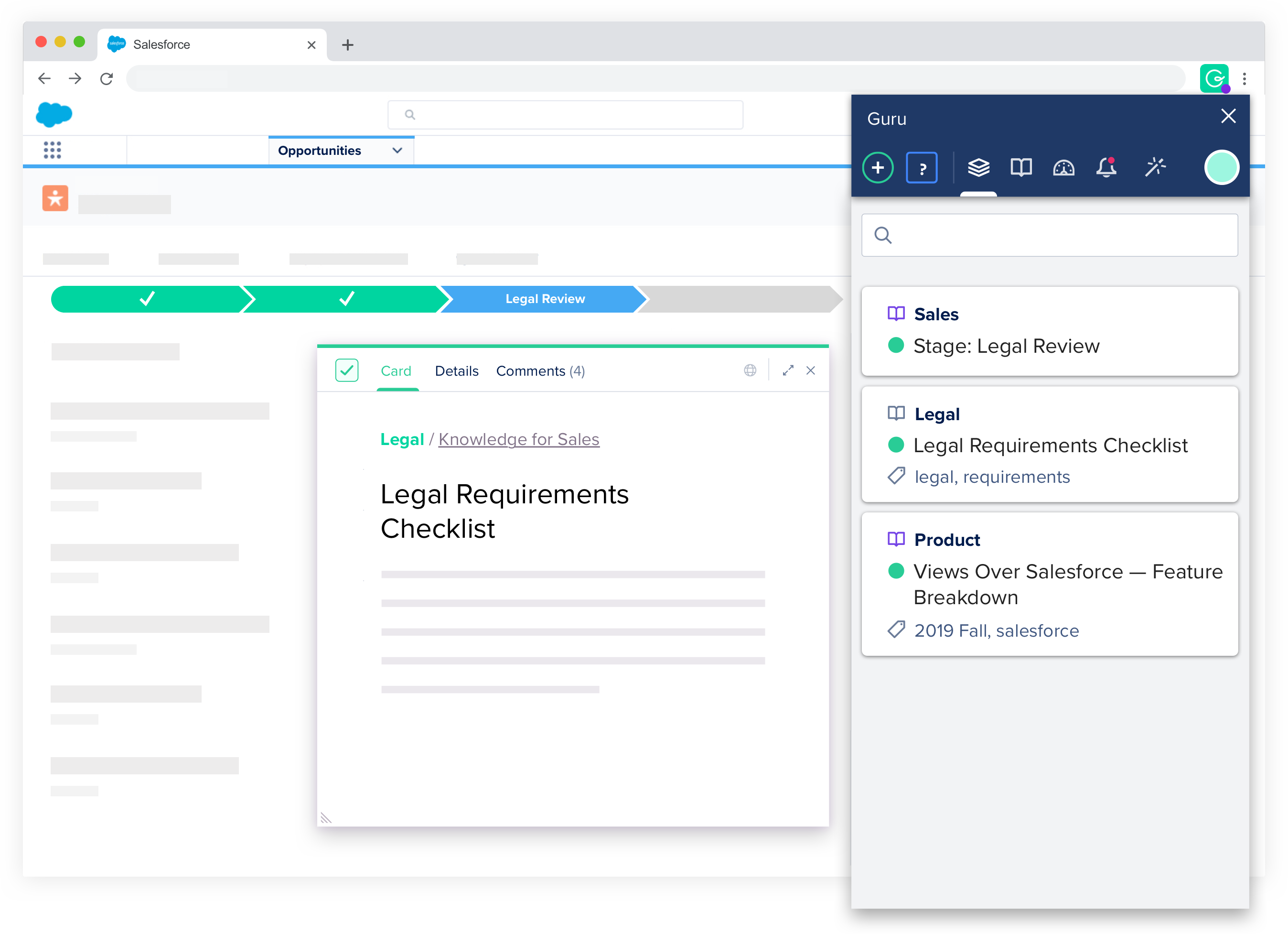The width and height of the screenshot is (1288, 934).
Task: Click the browser address bar
Action: (655, 78)
